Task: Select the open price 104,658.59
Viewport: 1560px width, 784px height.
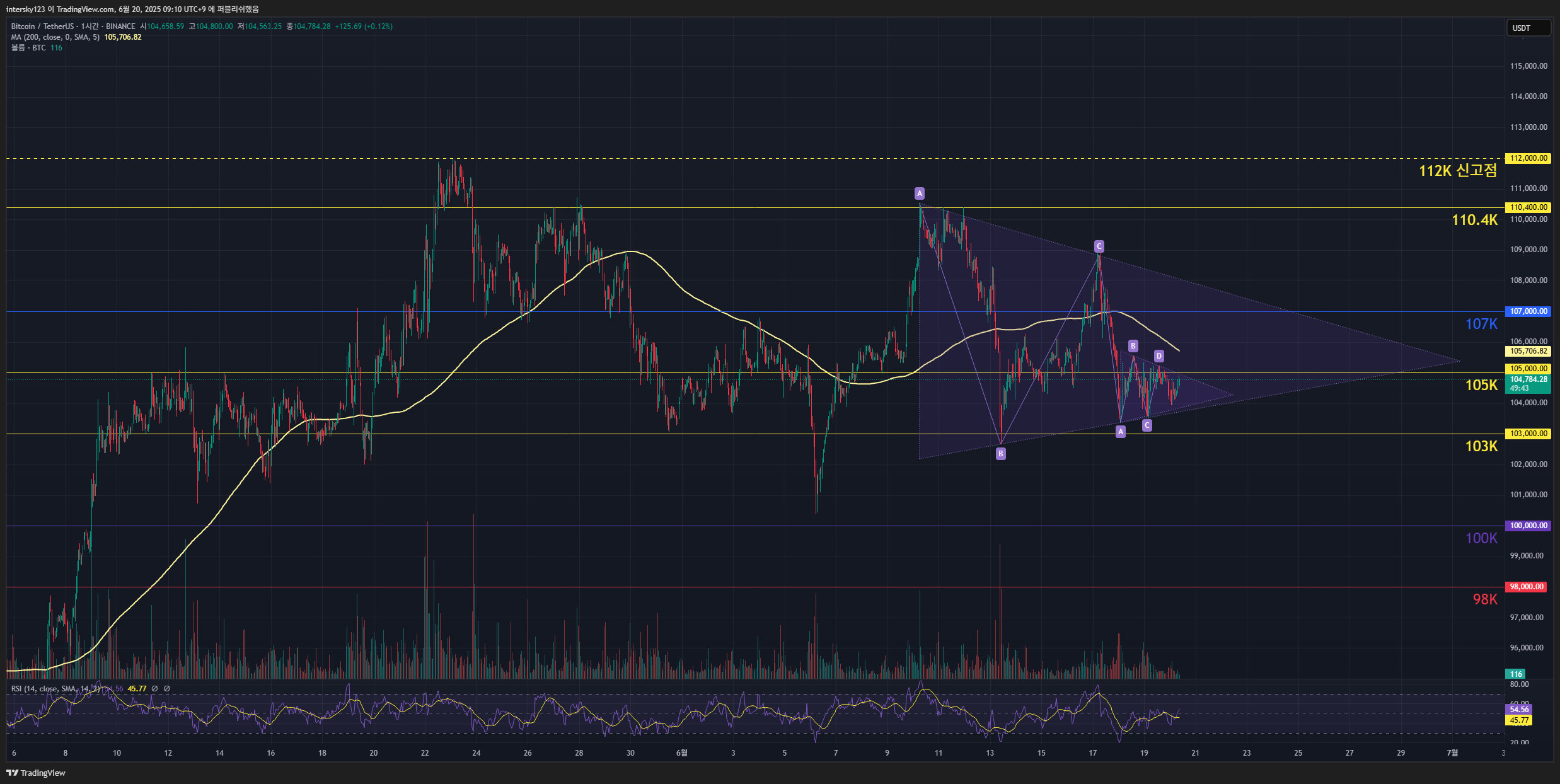Action: (165, 26)
